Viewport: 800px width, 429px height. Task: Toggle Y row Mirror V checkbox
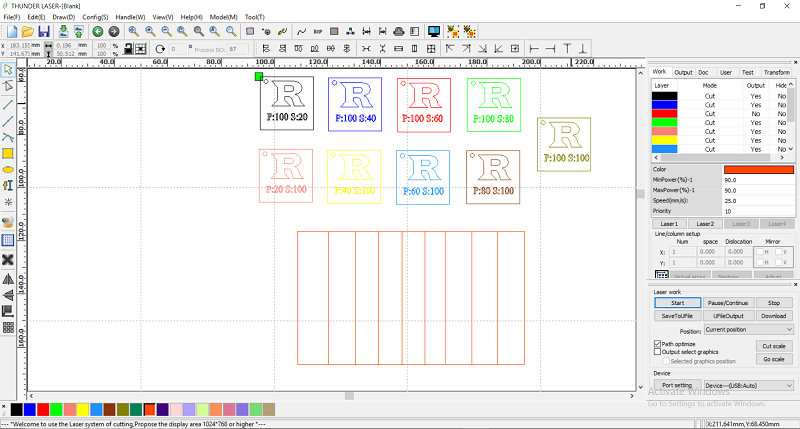click(x=779, y=262)
